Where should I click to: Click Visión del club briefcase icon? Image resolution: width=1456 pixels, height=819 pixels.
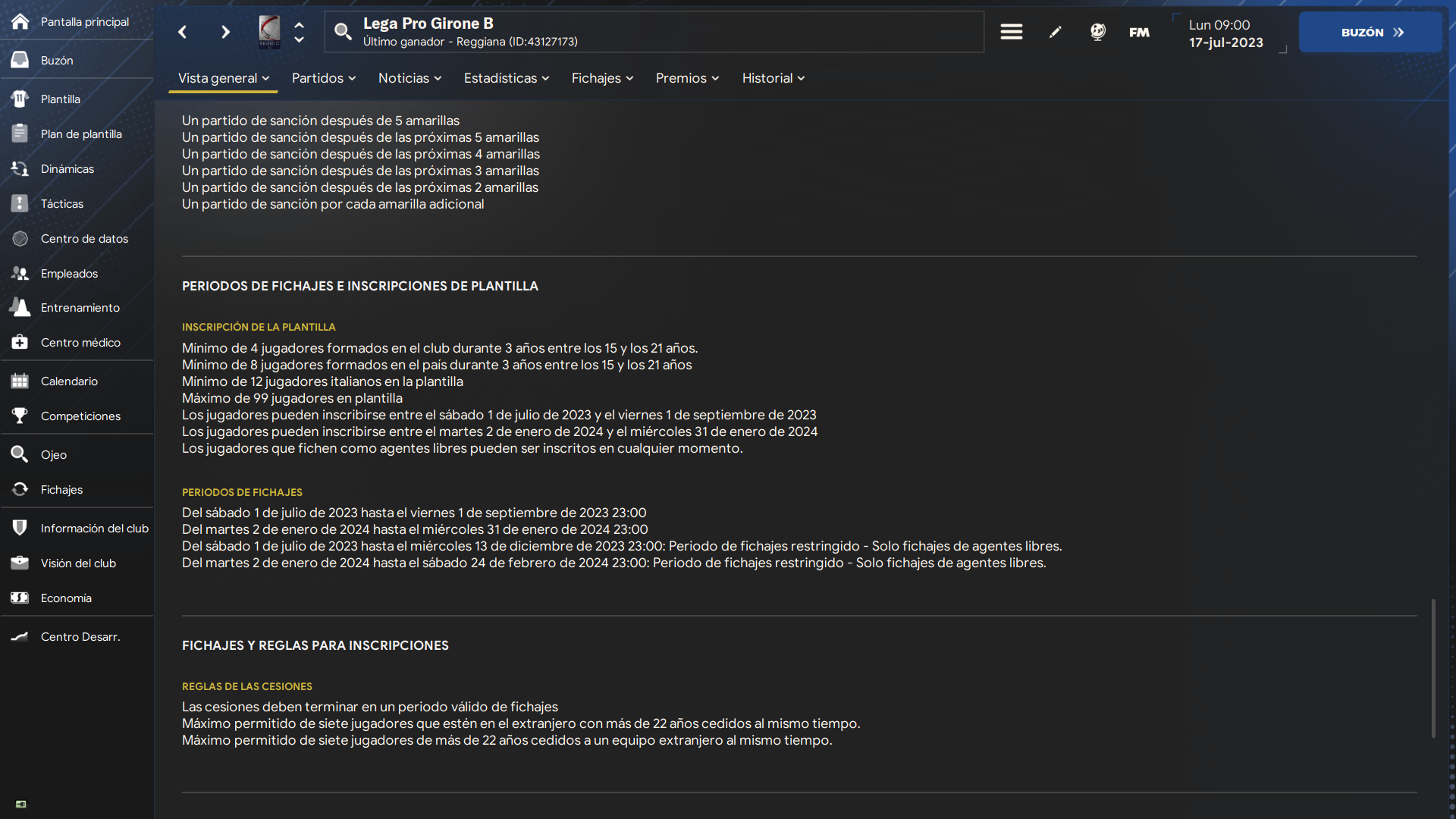[20, 563]
